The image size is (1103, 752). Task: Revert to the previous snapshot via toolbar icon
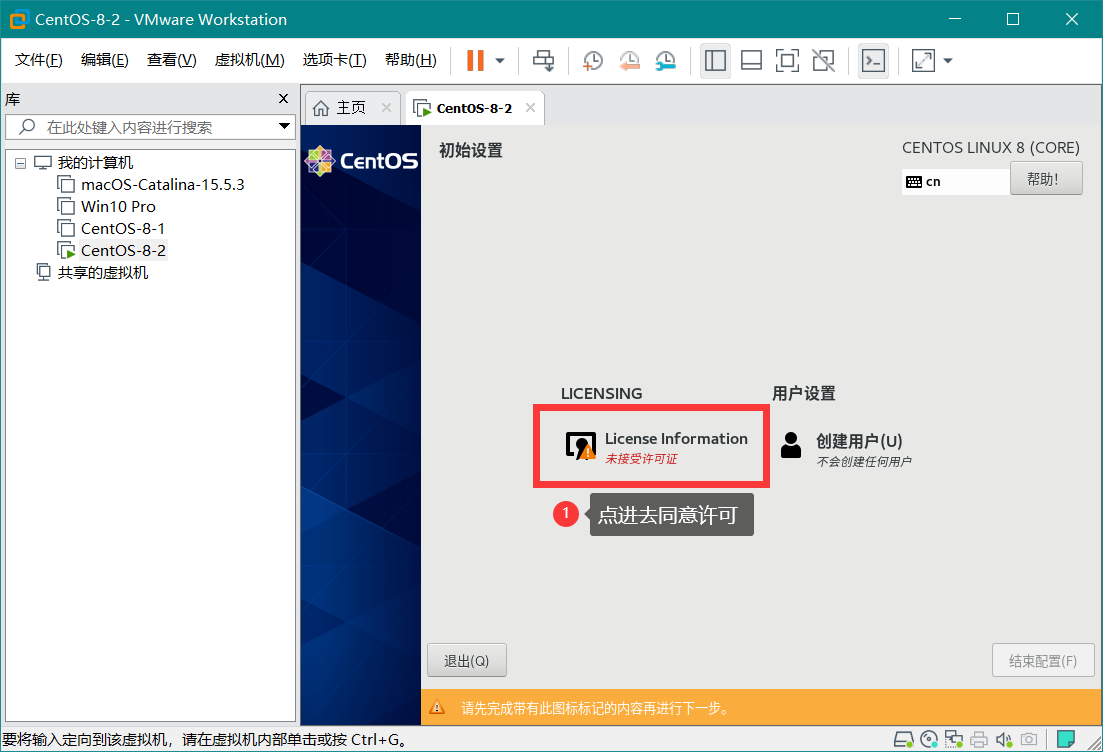pyautogui.click(x=629, y=61)
